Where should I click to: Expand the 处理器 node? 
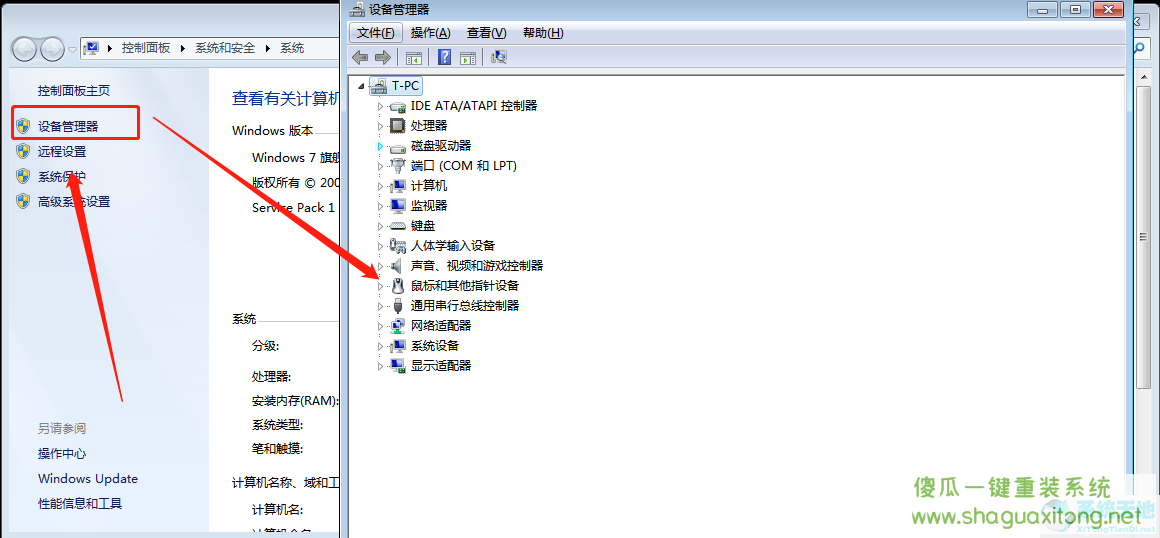click(x=380, y=127)
